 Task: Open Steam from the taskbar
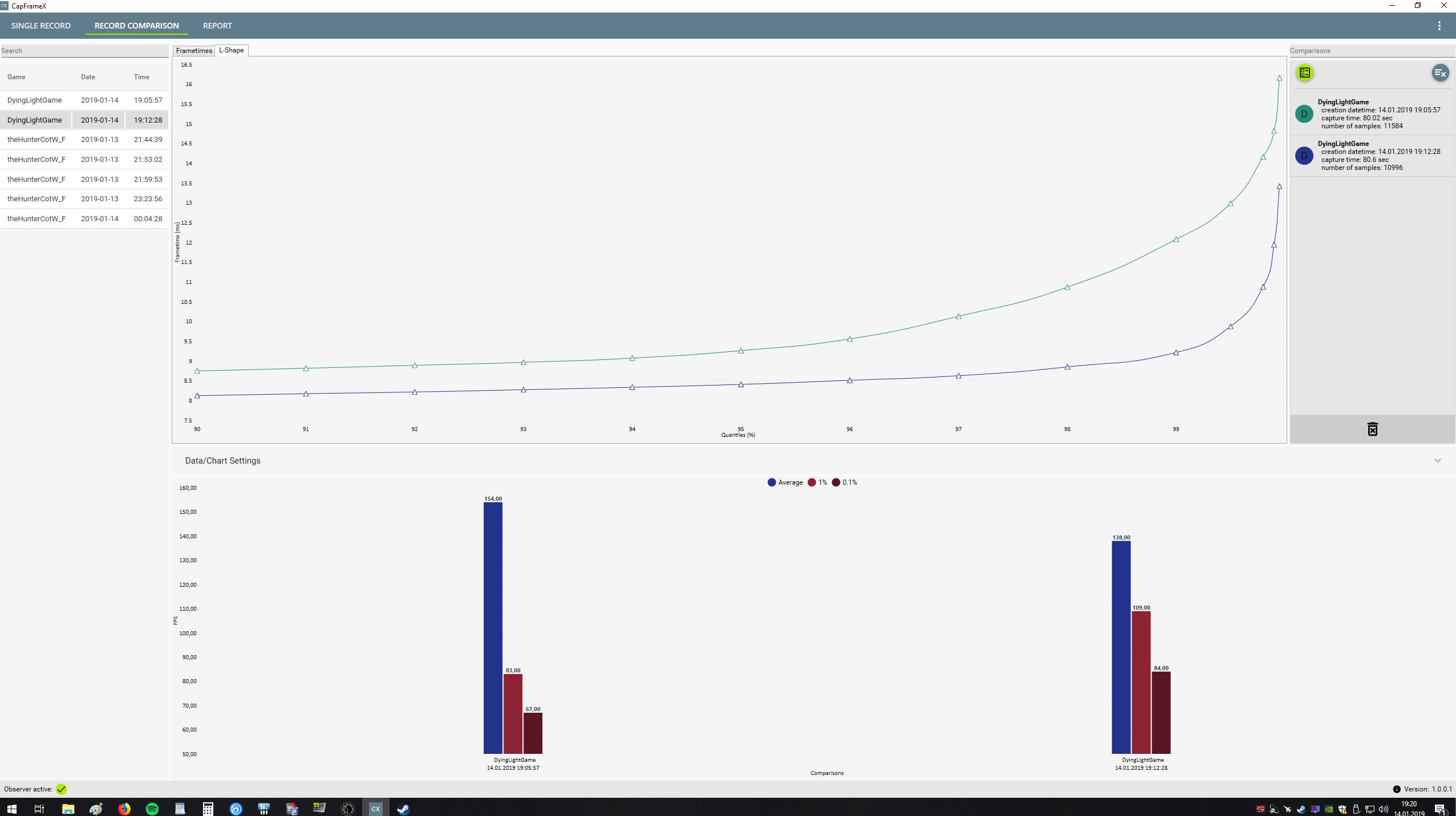click(403, 809)
